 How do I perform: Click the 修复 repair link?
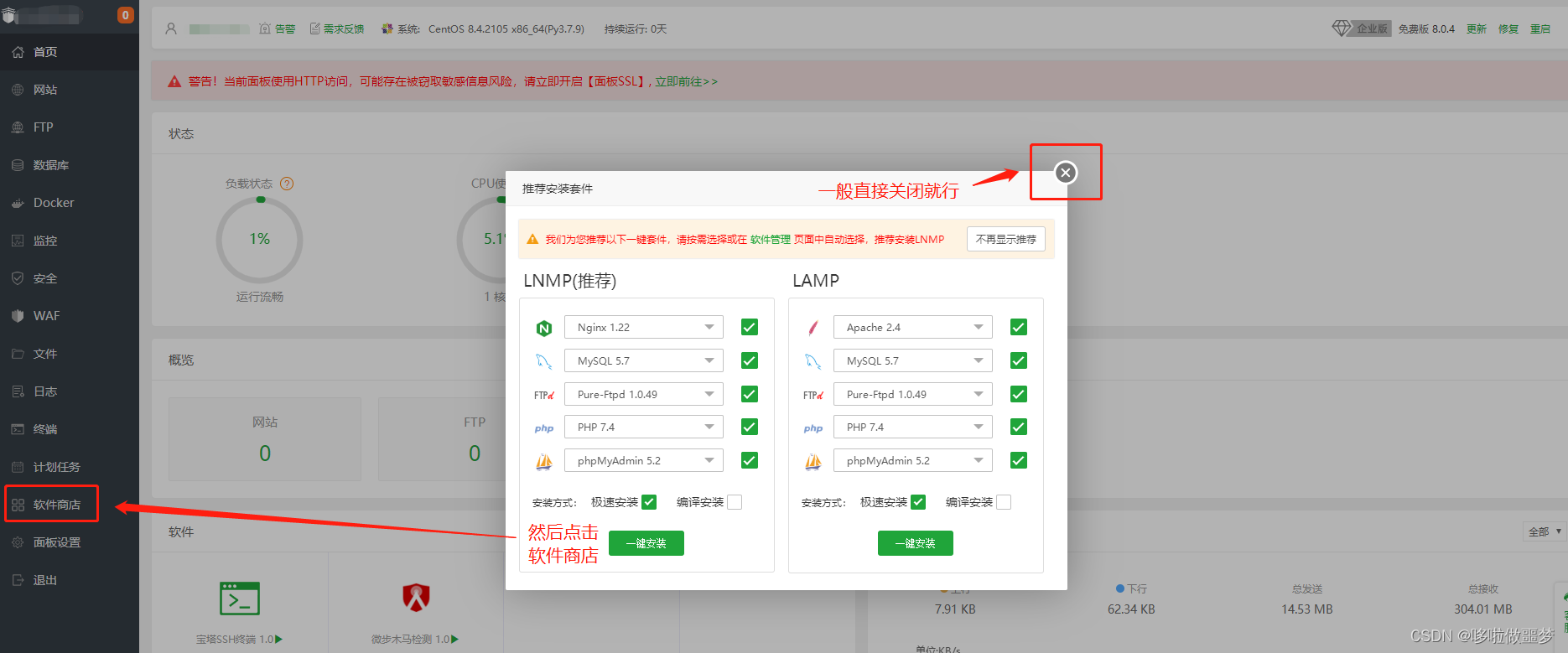point(1508,29)
